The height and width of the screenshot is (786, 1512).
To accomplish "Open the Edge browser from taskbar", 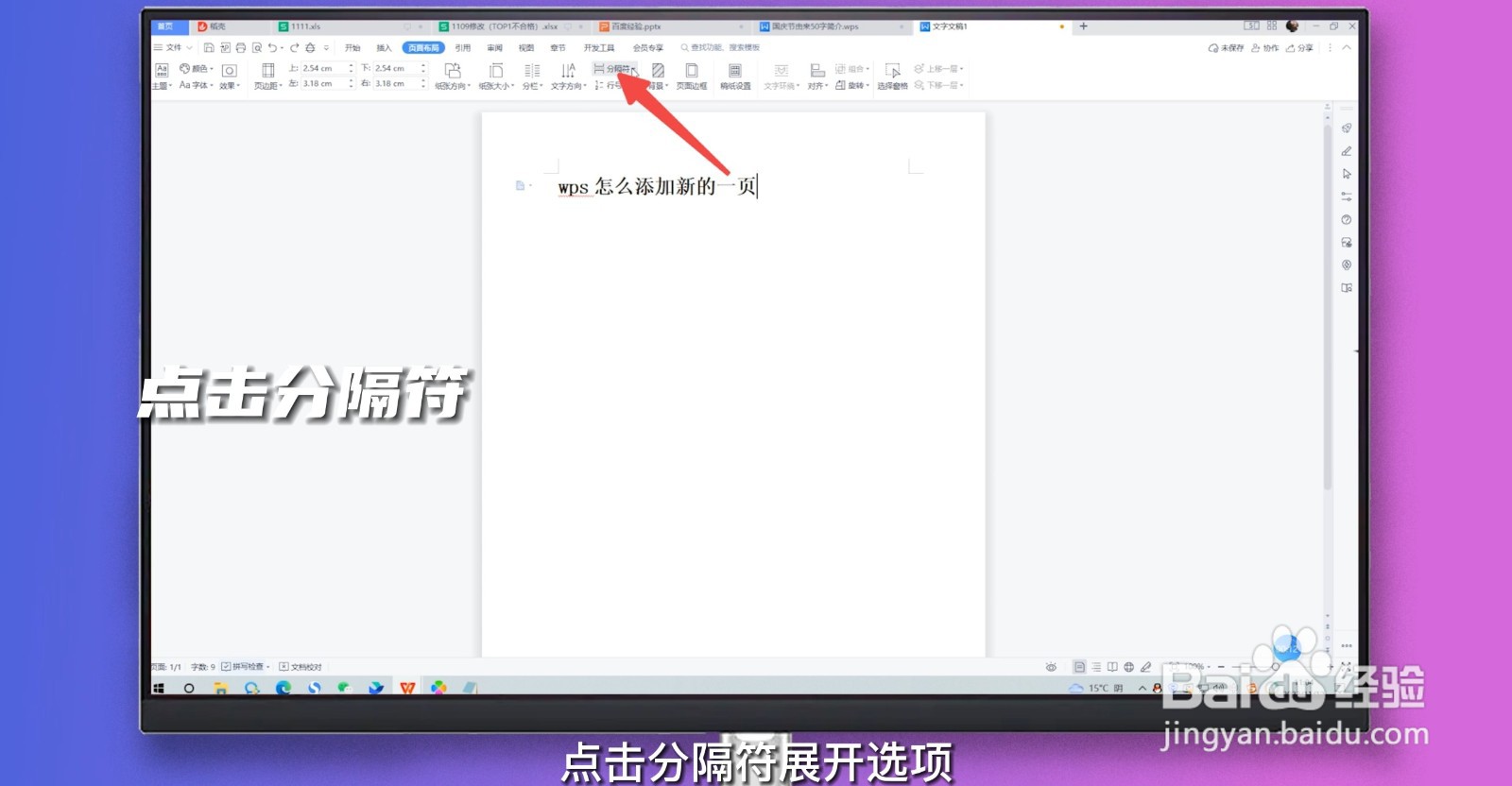I will (x=283, y=688).
